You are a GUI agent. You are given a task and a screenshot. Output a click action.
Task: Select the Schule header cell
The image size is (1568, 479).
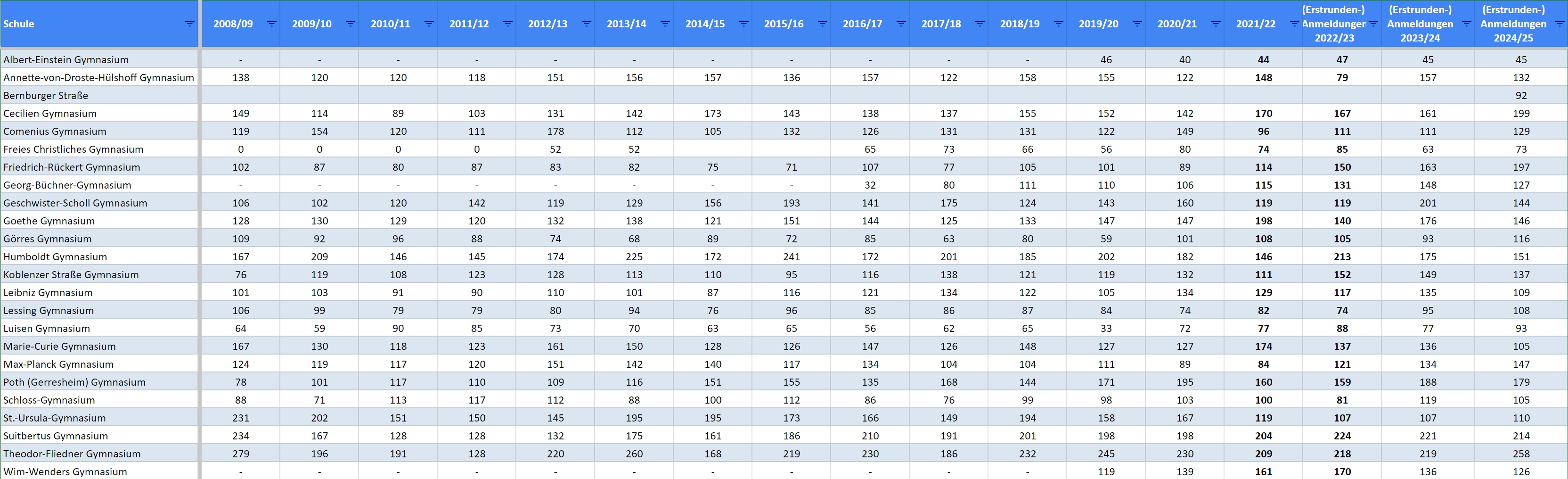(99, 24)
